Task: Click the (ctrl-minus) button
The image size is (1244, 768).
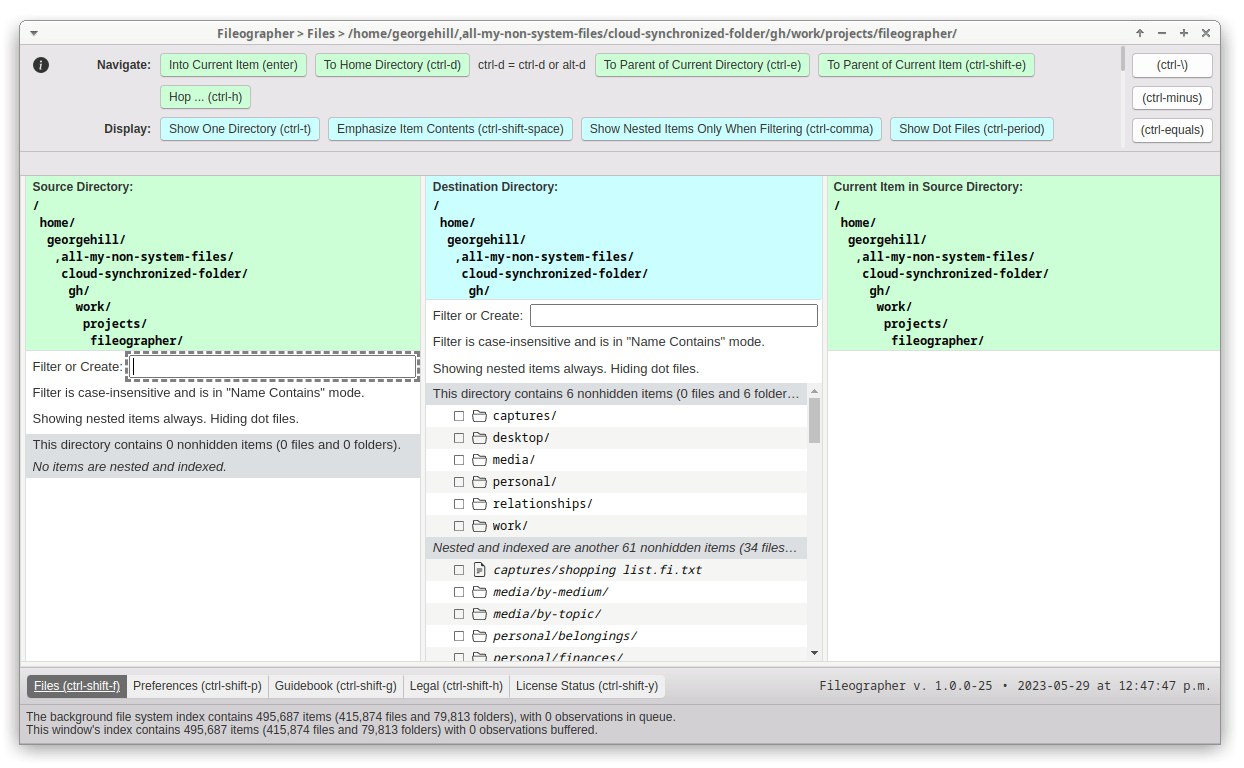Action: [1172, 98]
